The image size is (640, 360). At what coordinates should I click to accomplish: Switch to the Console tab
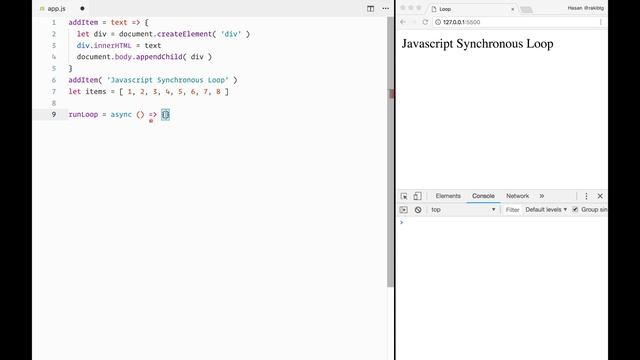pos(483,196)
